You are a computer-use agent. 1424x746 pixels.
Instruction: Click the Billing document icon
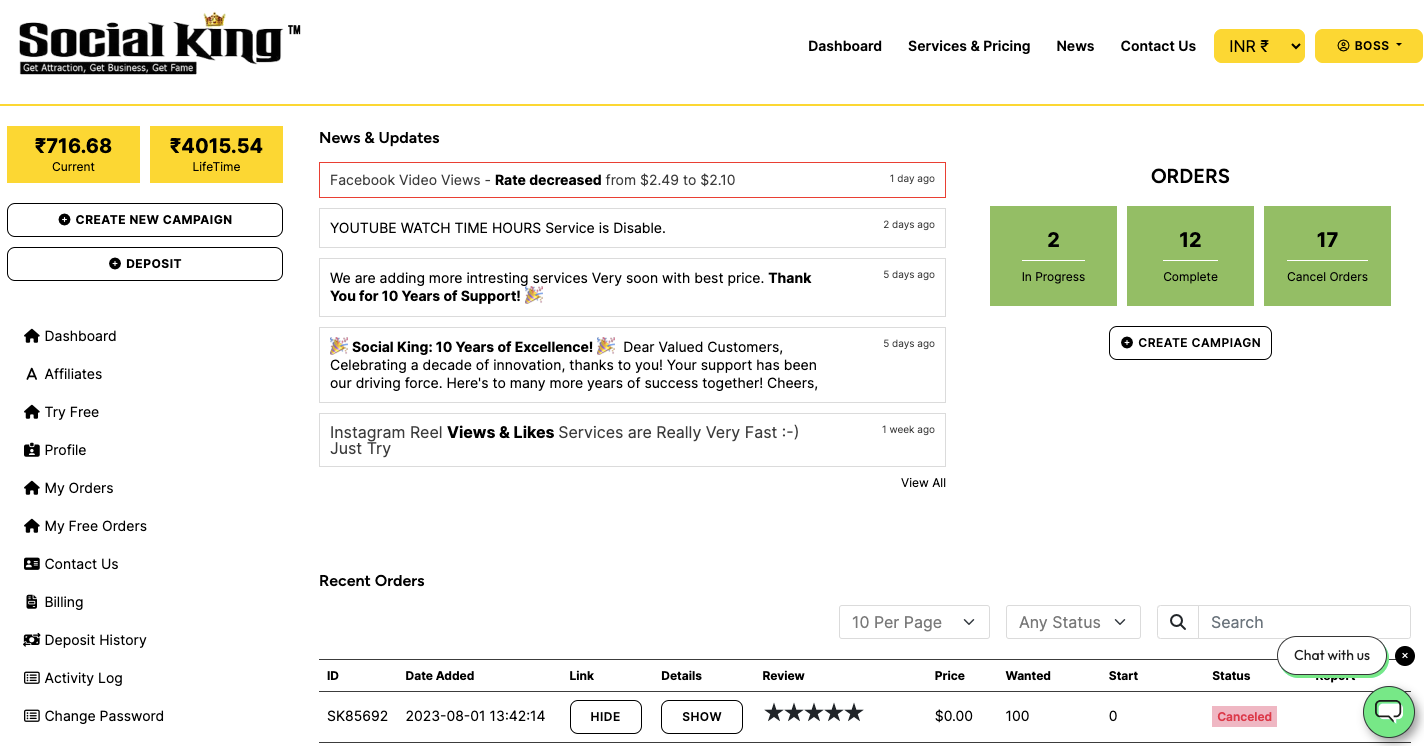32,602
